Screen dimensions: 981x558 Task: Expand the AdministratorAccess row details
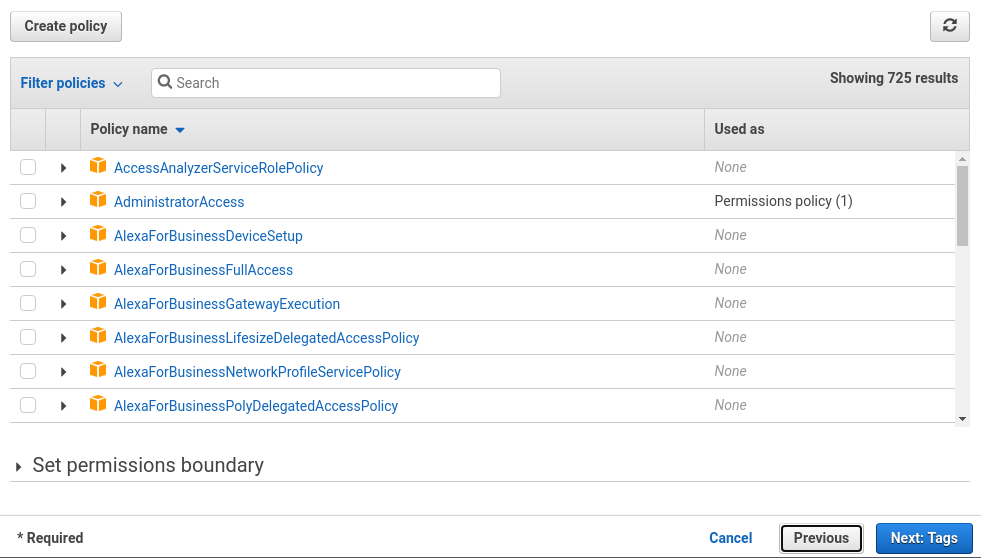click(63, 202)
